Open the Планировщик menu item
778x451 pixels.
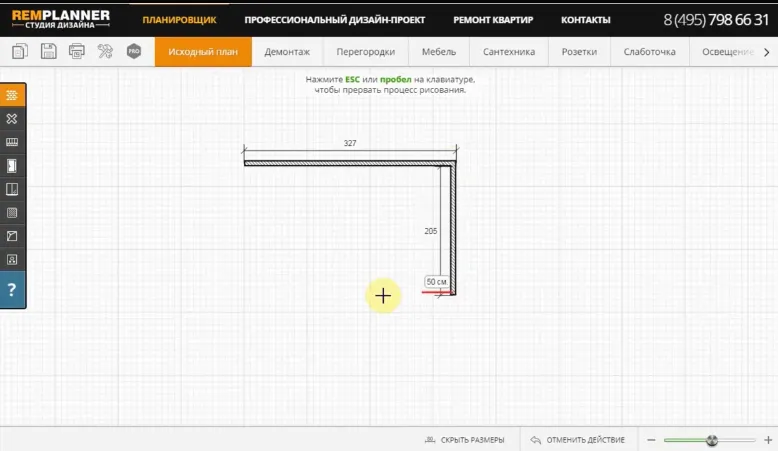[x=179, y=20]
